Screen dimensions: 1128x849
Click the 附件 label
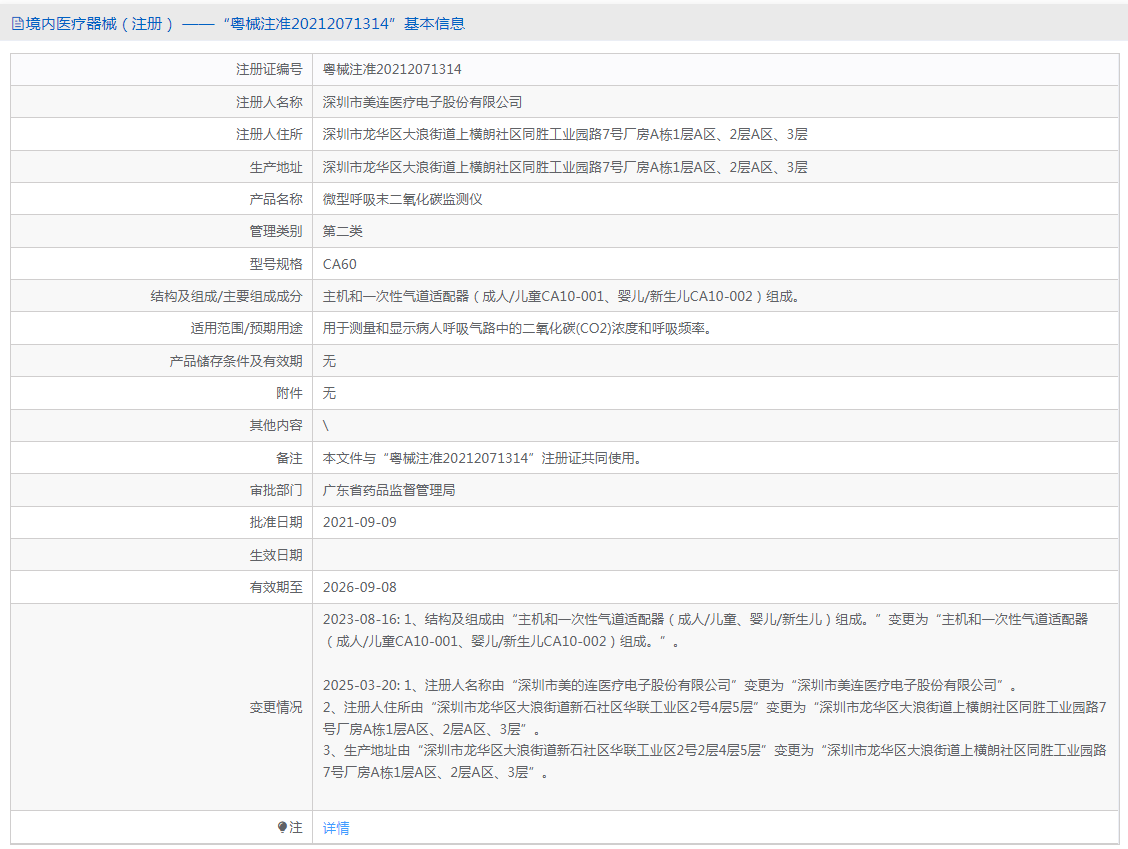289,393
